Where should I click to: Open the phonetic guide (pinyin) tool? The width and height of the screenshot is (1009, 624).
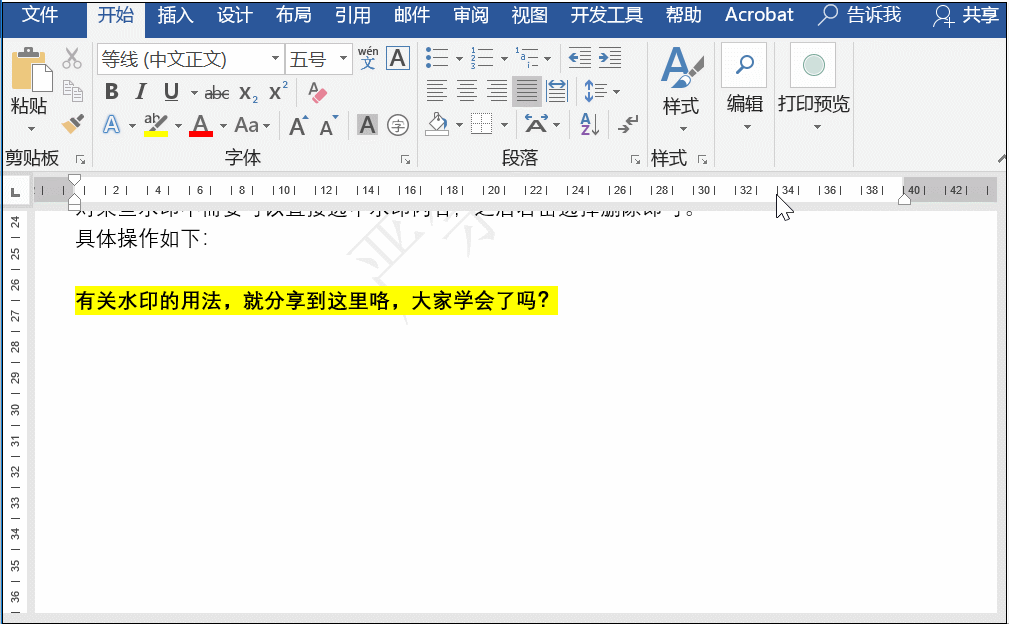[x=367, y=58]
